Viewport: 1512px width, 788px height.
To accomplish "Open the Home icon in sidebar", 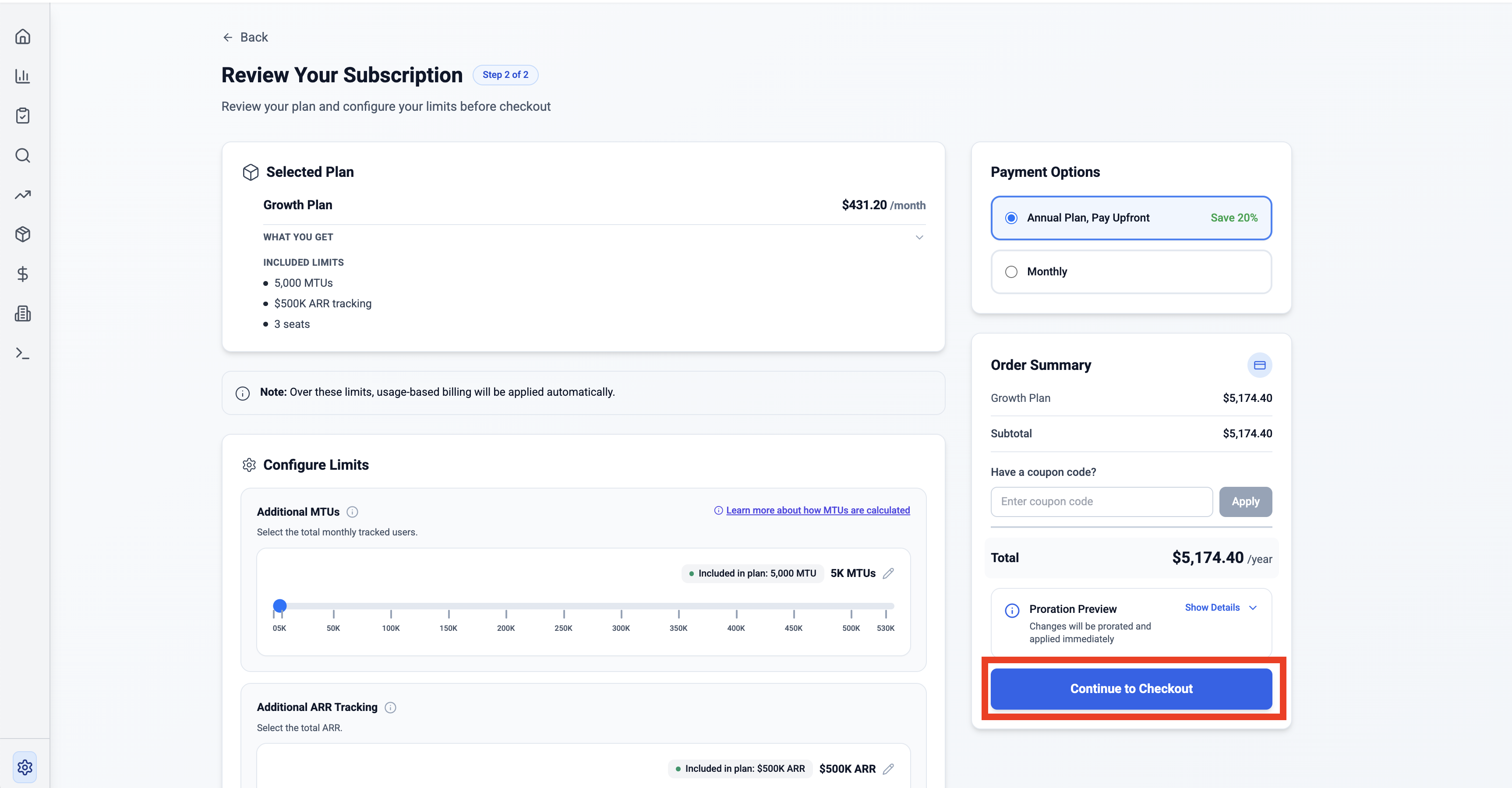I will [23, 37].
